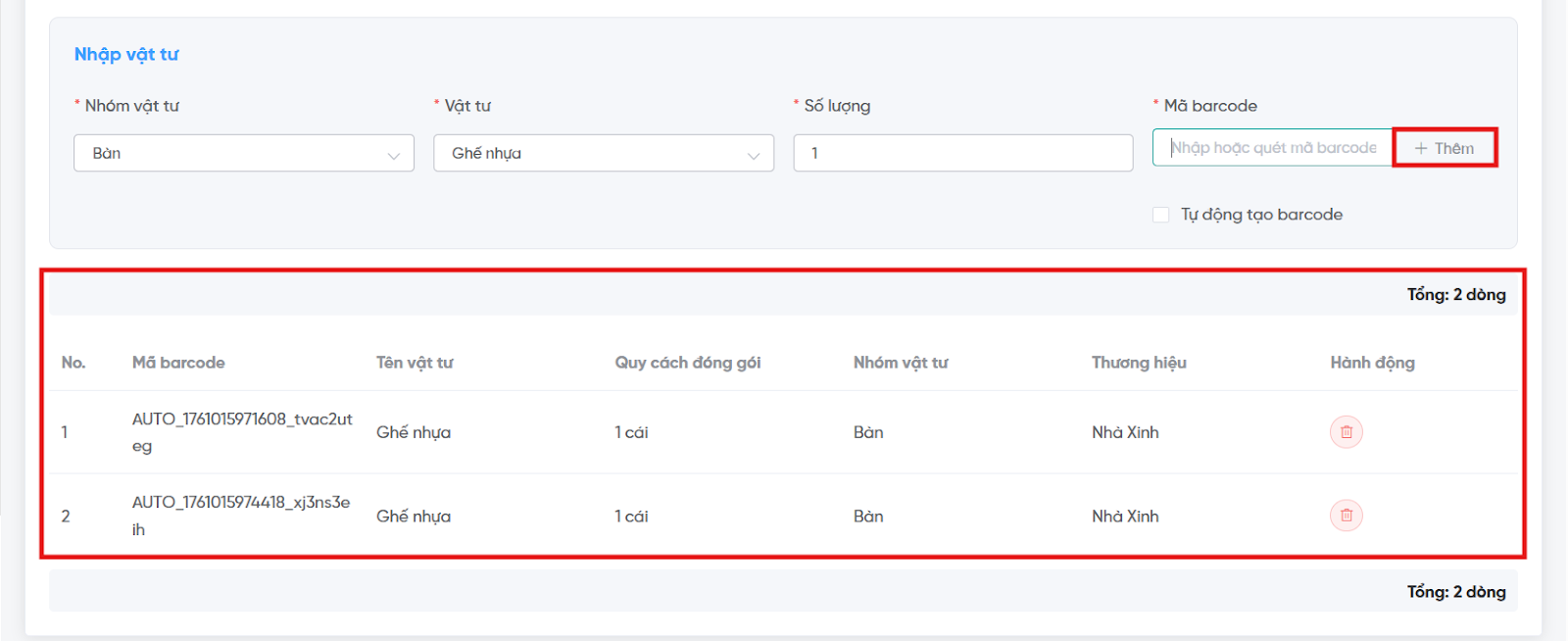Click the No. column header

(73, 363)
